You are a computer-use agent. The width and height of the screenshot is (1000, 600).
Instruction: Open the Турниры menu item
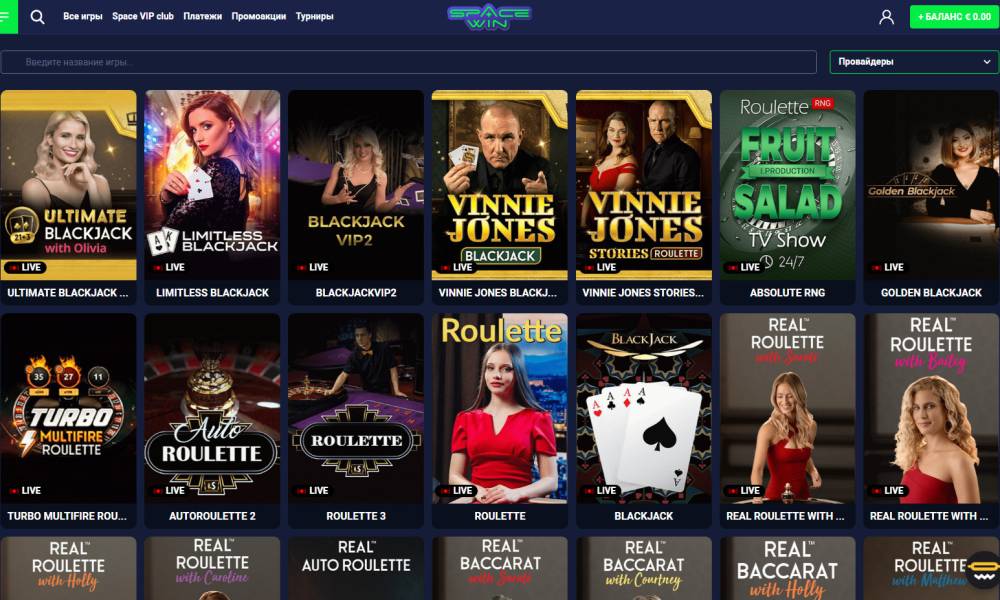click(314, 17)
